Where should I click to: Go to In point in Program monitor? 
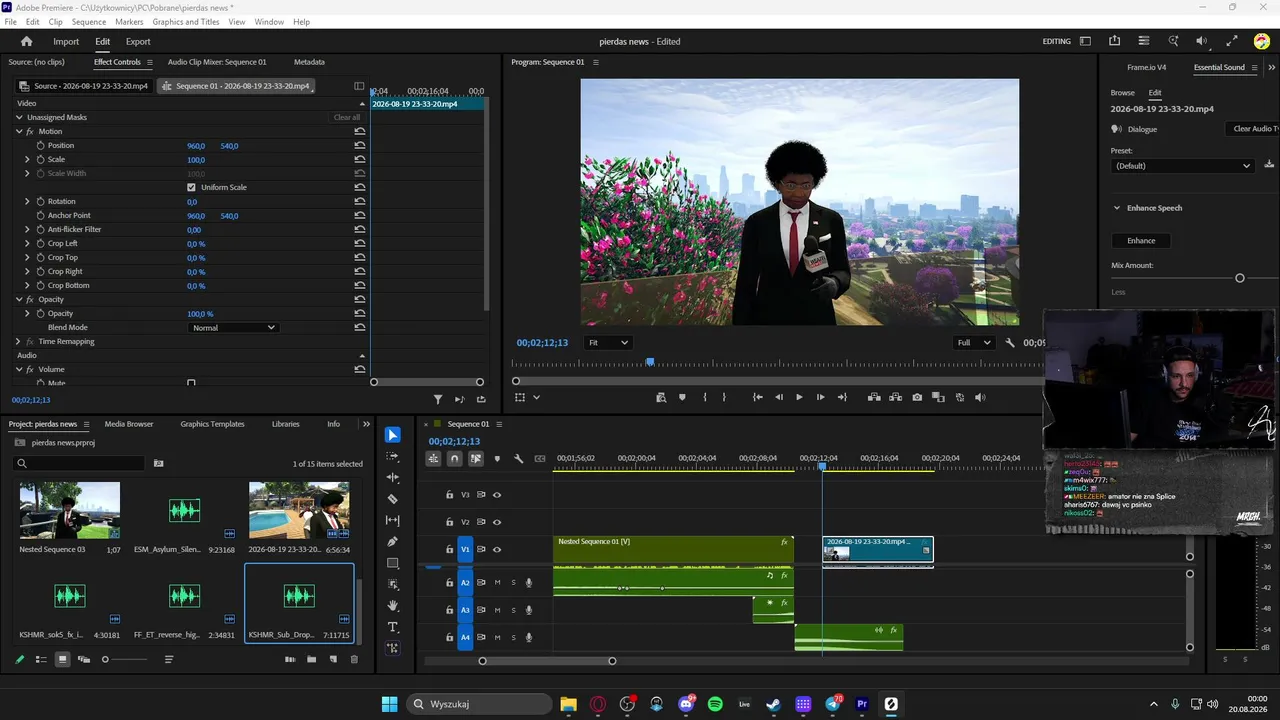point(757,397)
